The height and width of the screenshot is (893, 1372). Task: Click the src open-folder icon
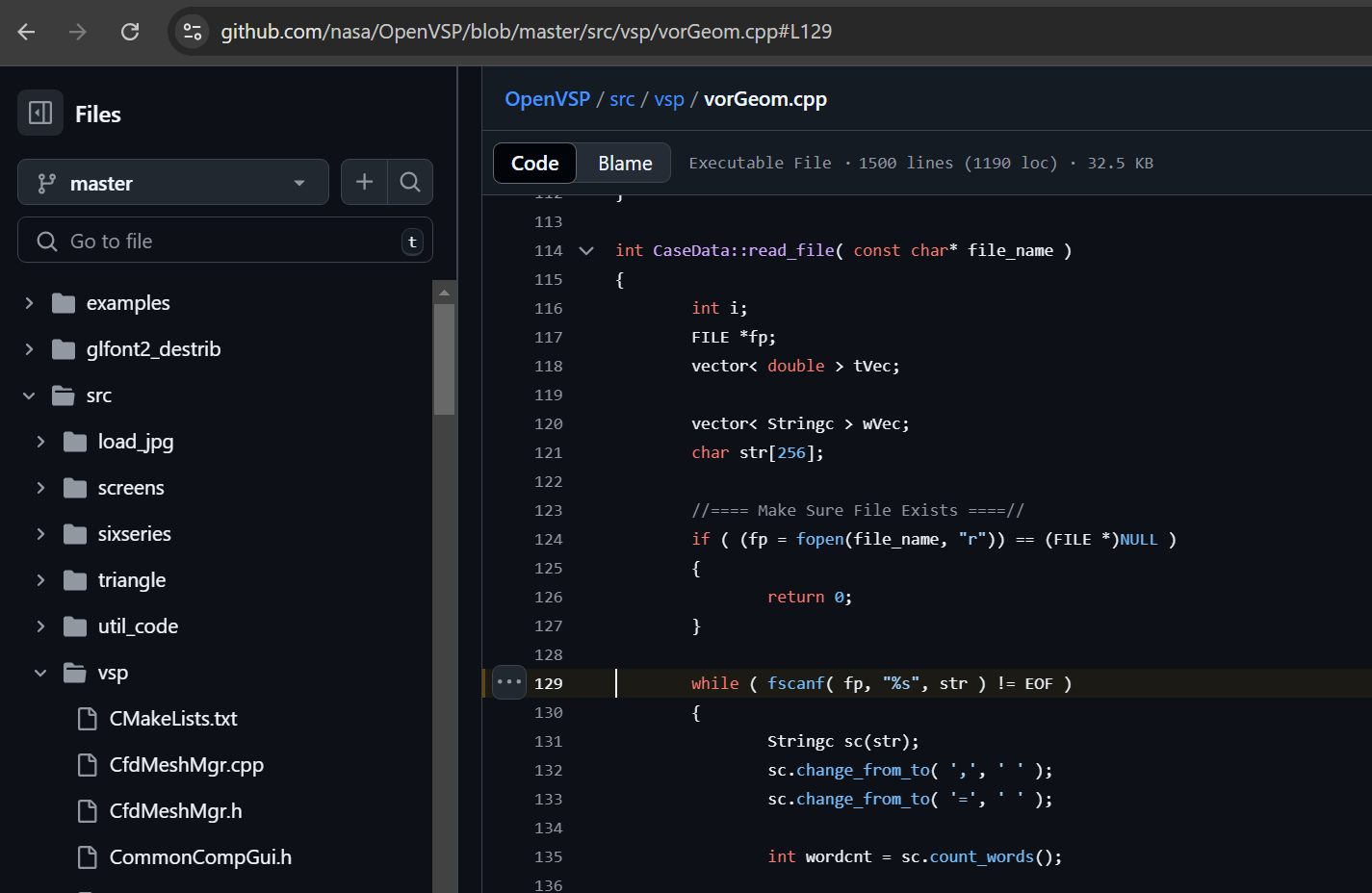click(64, 395)
